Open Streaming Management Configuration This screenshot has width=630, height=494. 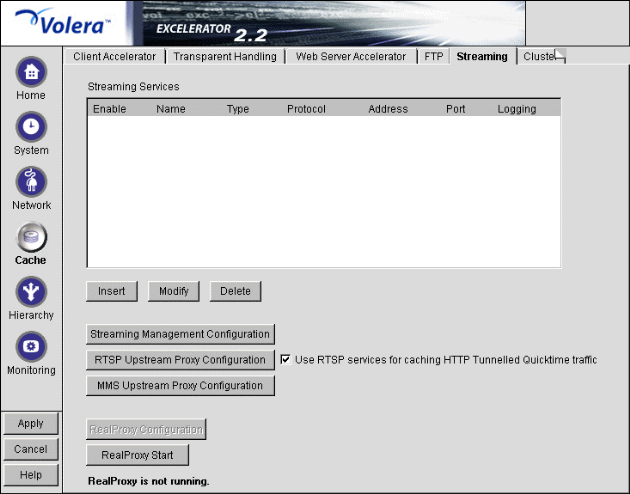coord(180,334)
